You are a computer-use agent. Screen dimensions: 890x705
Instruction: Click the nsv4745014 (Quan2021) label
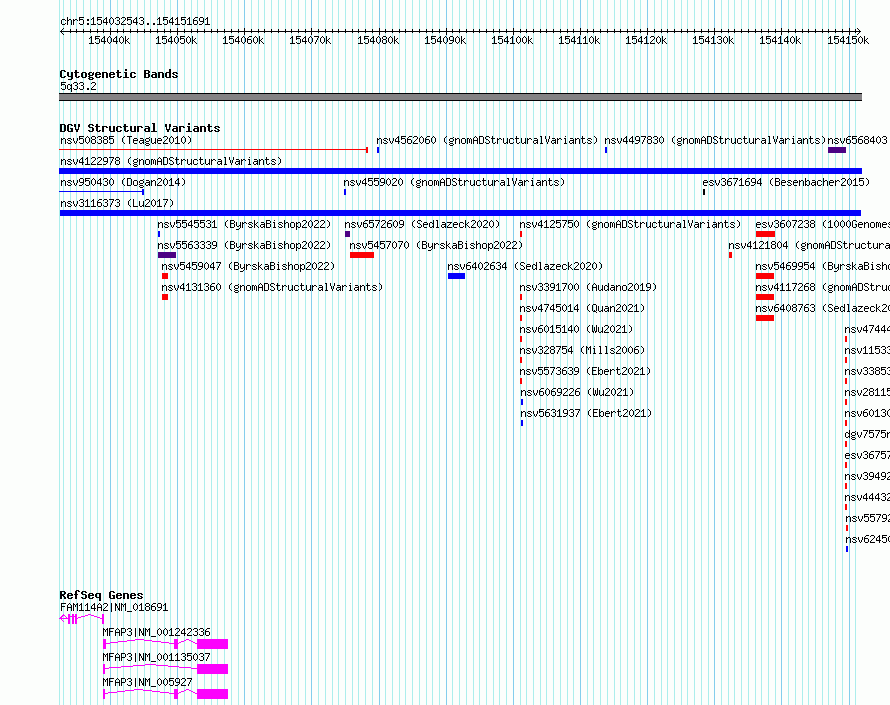click(x=582, y=308)
